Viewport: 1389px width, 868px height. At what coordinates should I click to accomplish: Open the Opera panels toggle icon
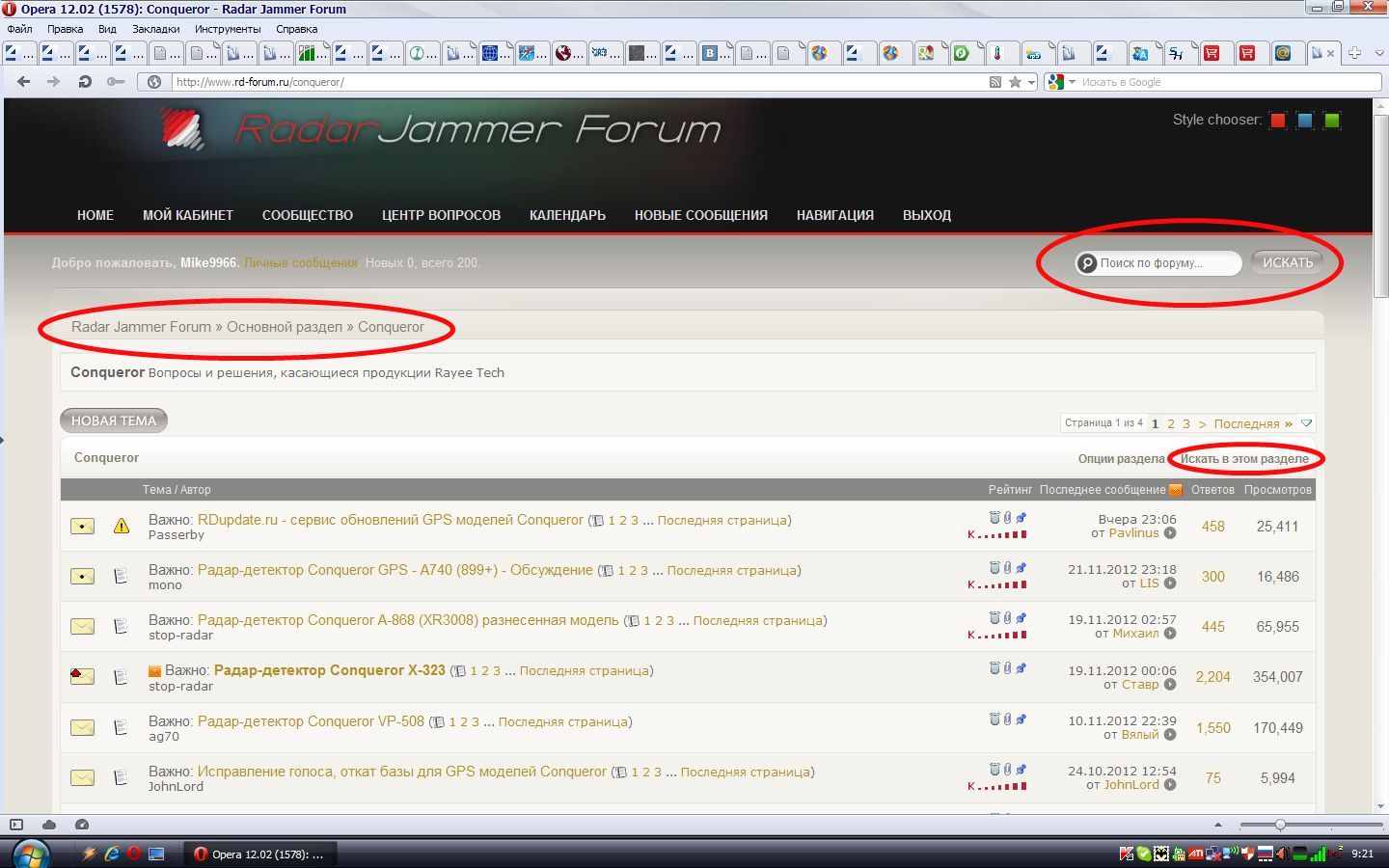16,825
